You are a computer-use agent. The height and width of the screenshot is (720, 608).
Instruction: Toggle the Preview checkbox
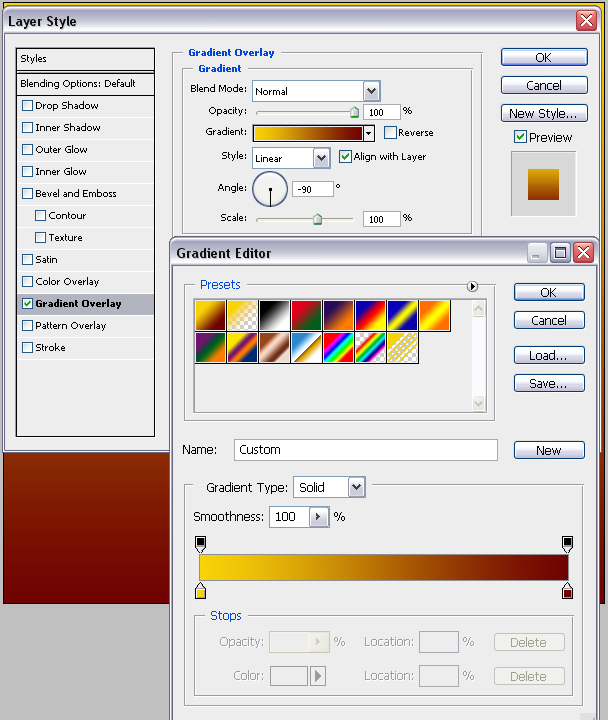point(520,136)
